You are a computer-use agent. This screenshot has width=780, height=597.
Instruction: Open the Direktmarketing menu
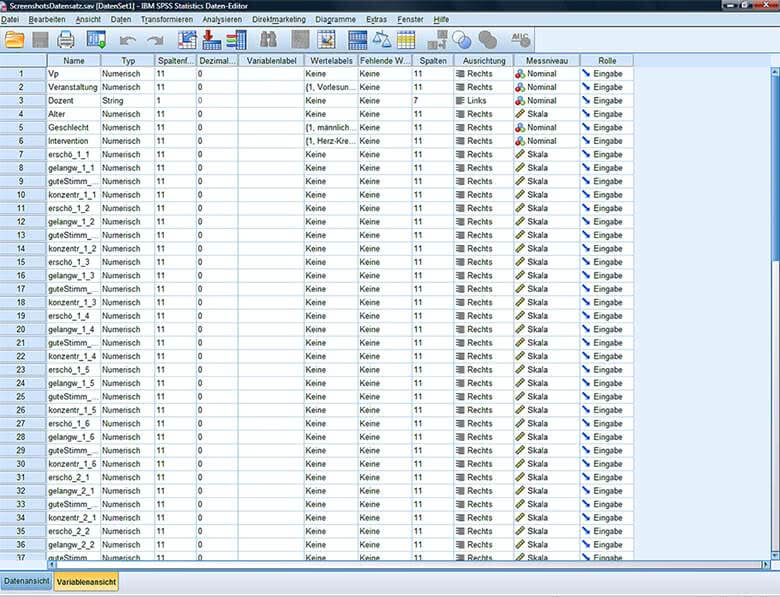pos(279,19)
